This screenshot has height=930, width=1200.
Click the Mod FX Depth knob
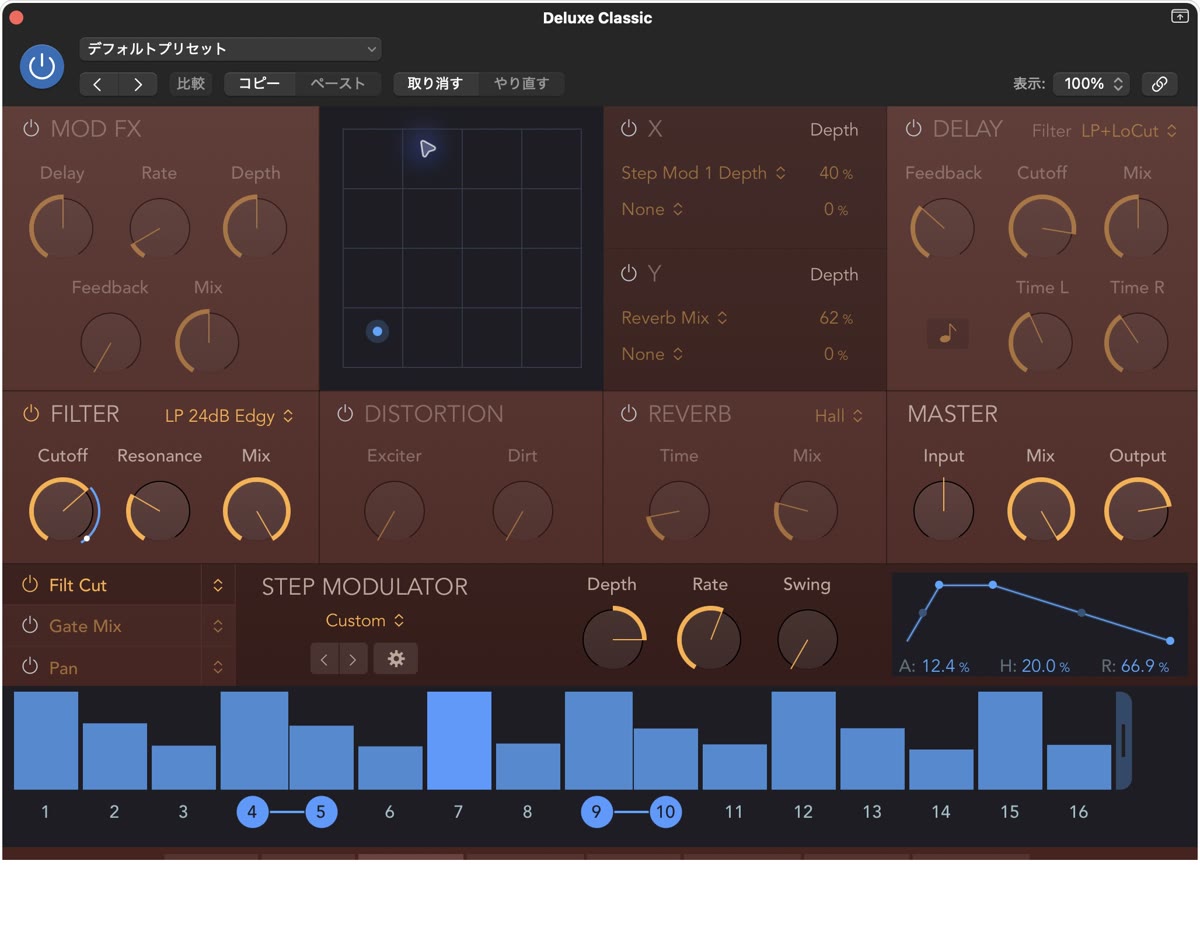click(x=256, y=227)
